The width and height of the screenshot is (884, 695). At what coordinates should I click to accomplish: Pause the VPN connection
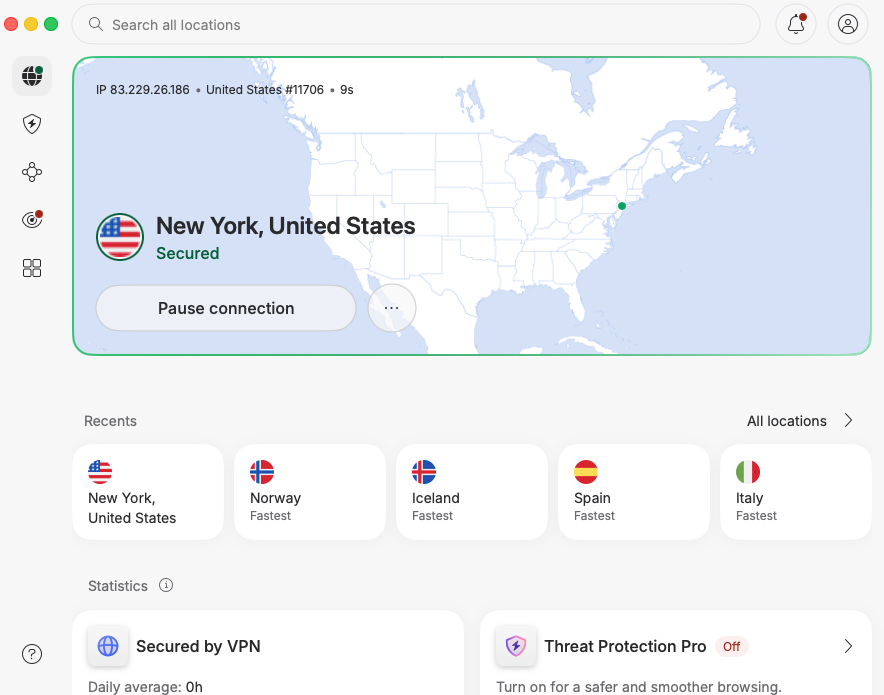(x=226, y=308)
